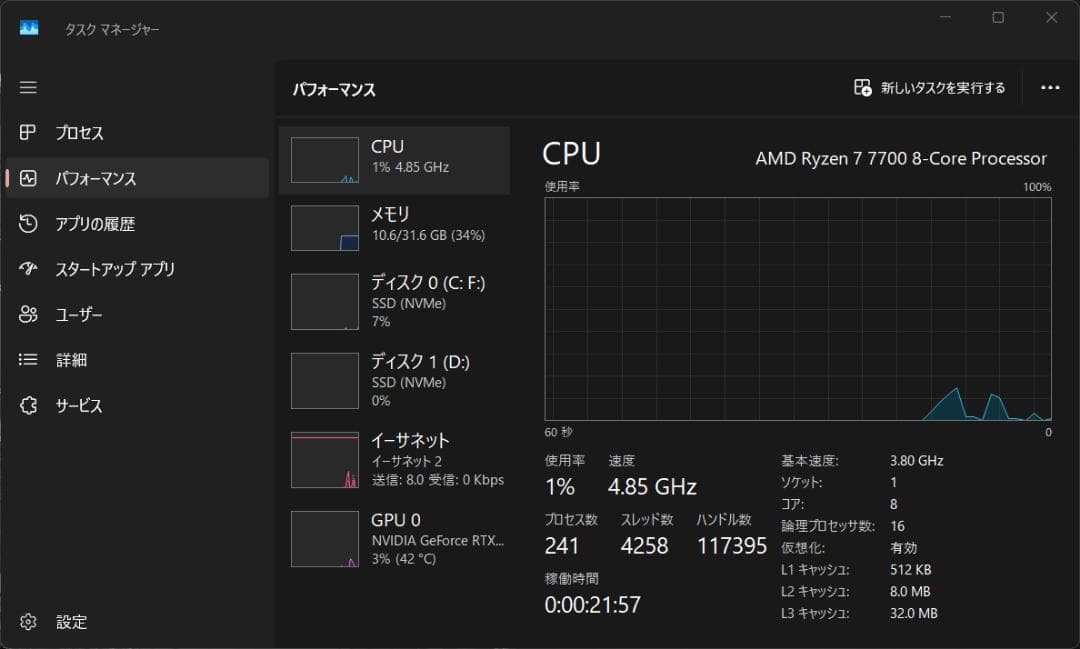Viewport: 1080px width, 649px height.
Task: Click the CPU mini graph preview
Action: click(x=324, y=159)
